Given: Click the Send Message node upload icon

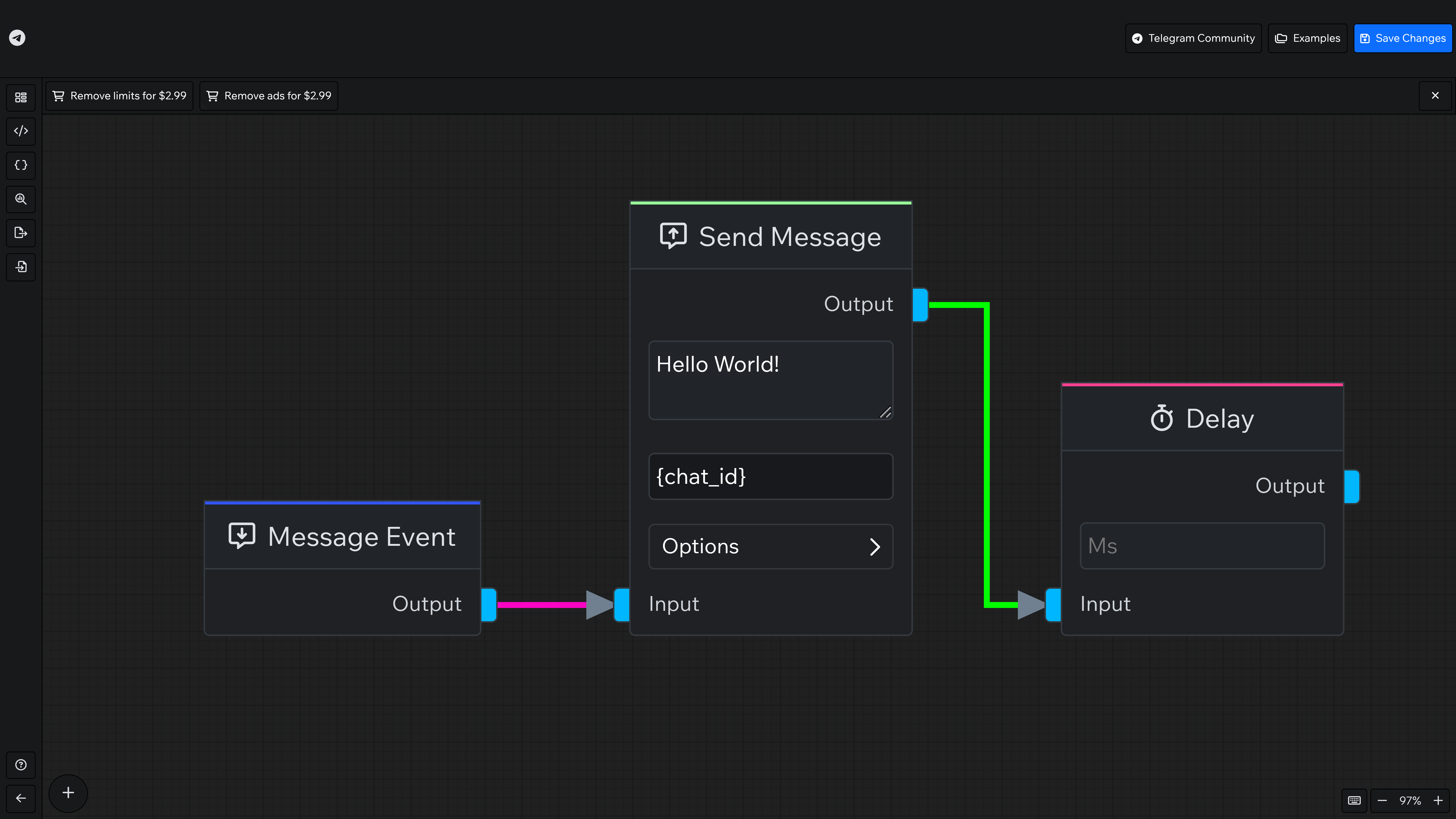Looking at the screenshot, I should tap(673, 236).
